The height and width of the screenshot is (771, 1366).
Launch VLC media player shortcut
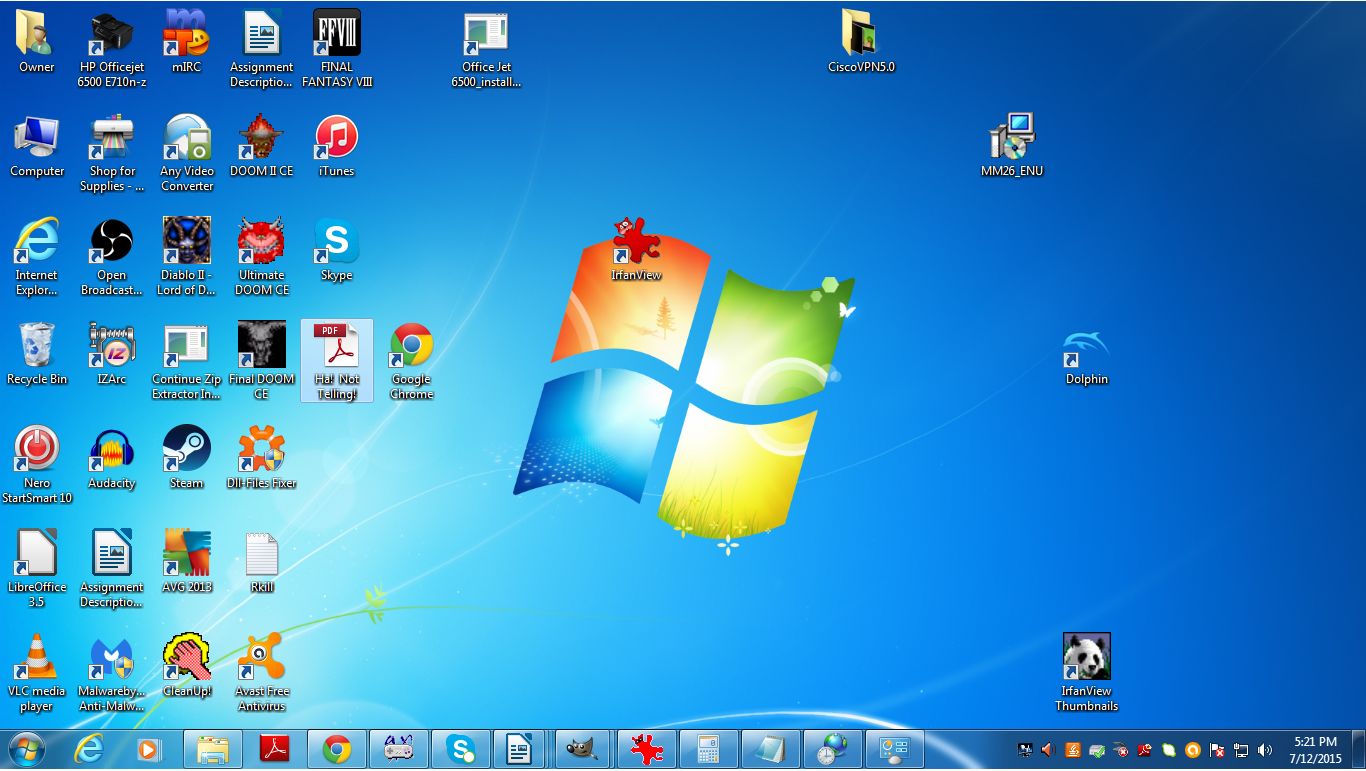(x=37, y=673)
